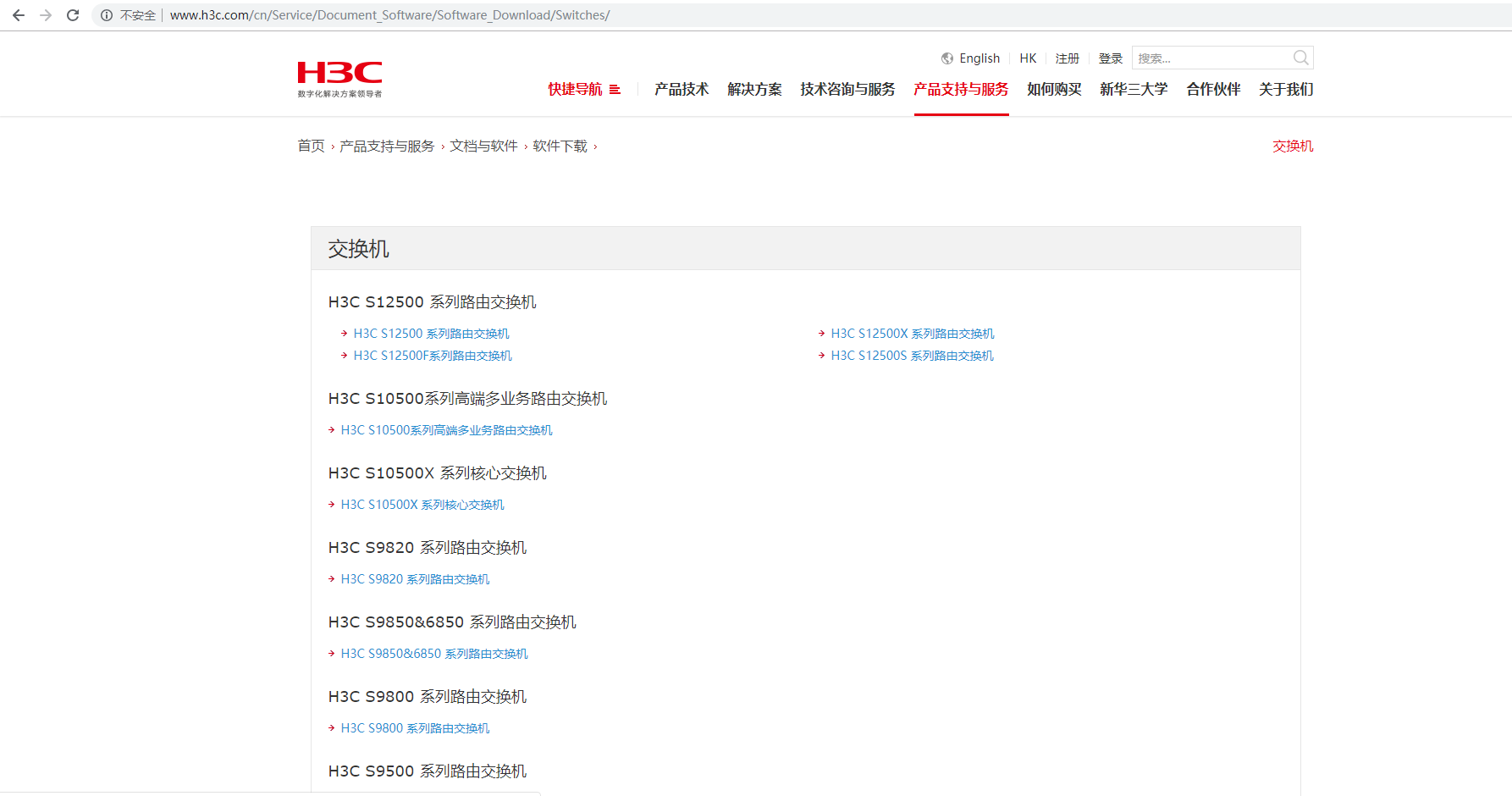
Task: Open the 如何购买 menu
Action: [x=1054, y=89]
